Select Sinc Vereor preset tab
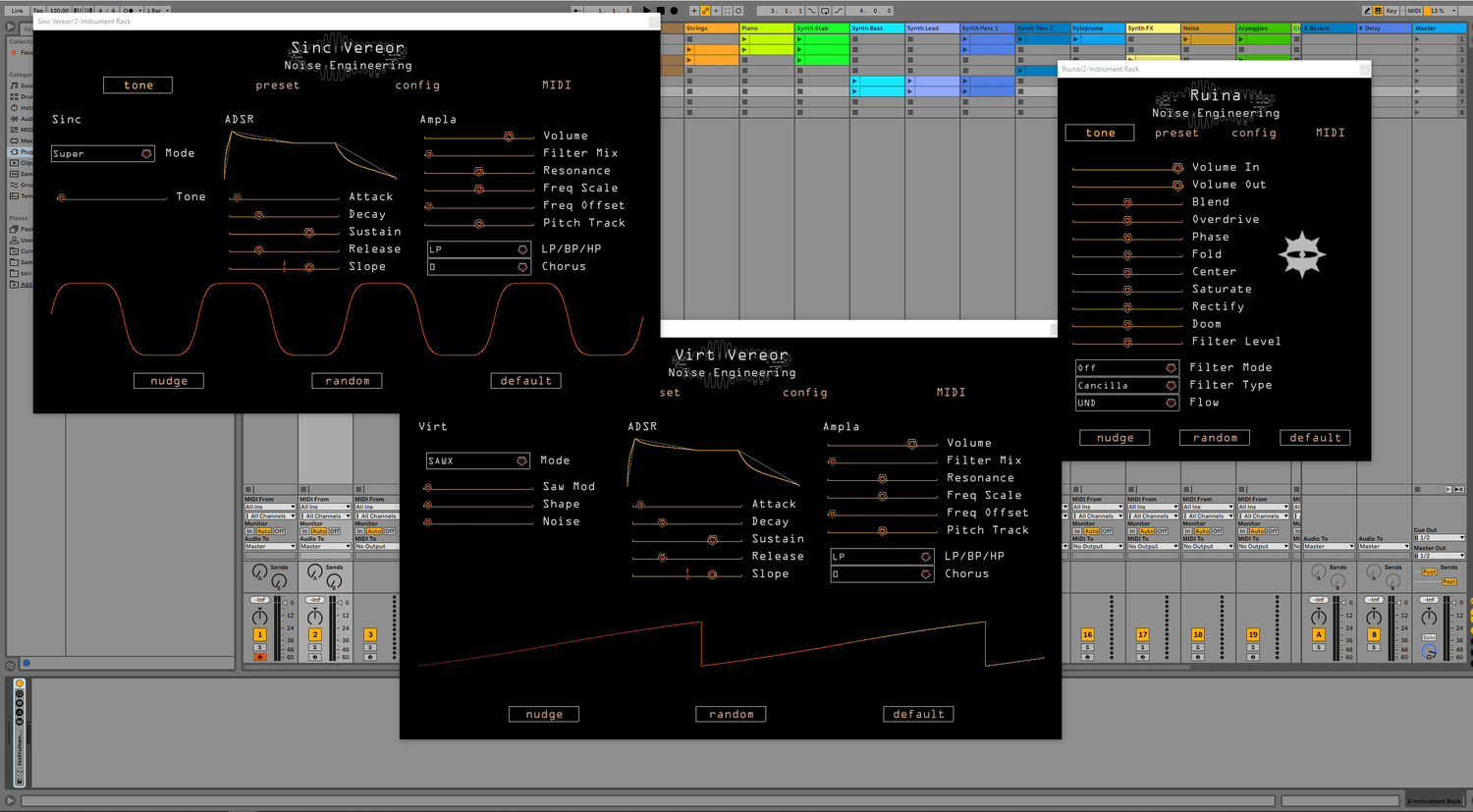 point(278,85)
